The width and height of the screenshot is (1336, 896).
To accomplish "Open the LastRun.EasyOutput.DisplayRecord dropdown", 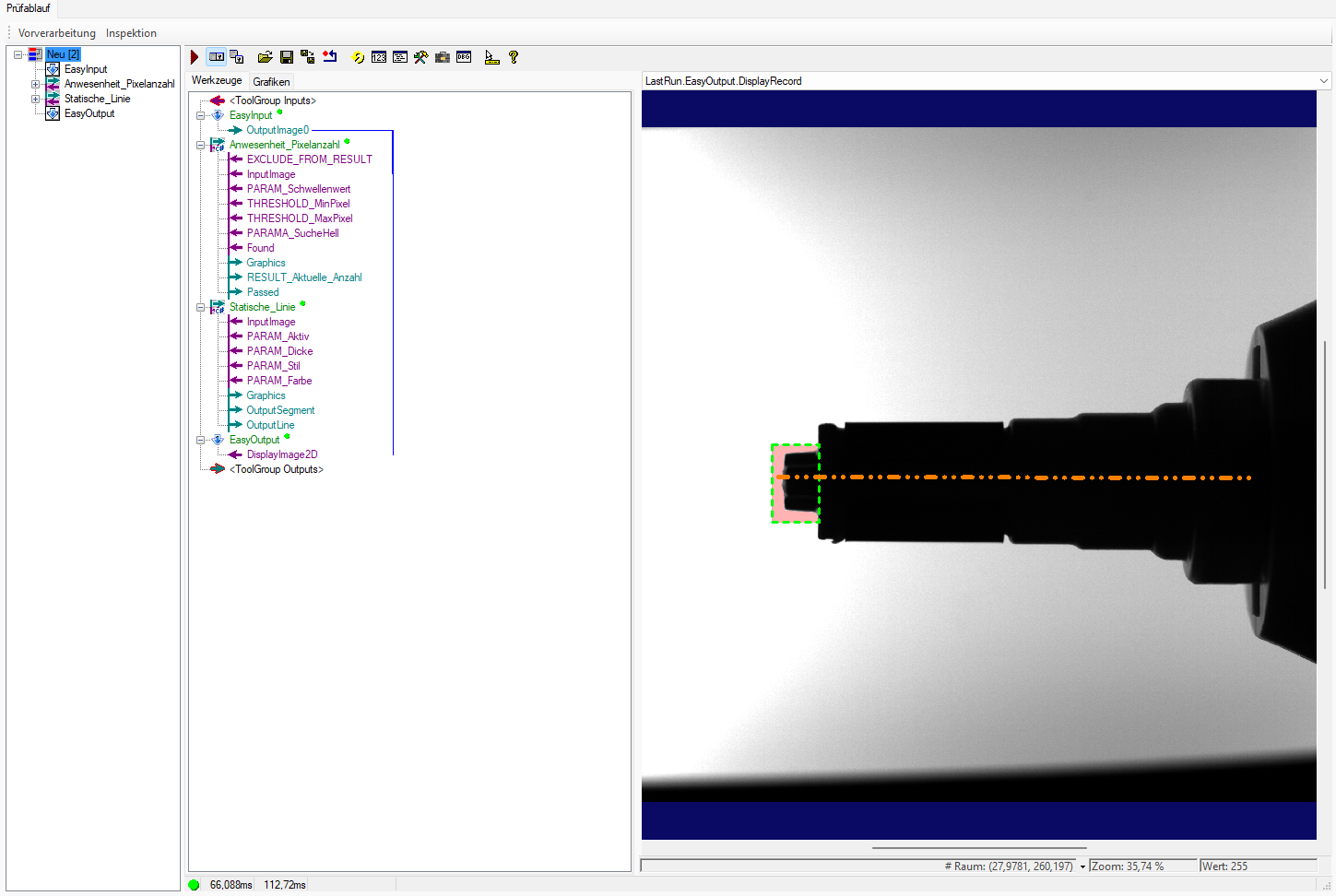I will 1323,81.
